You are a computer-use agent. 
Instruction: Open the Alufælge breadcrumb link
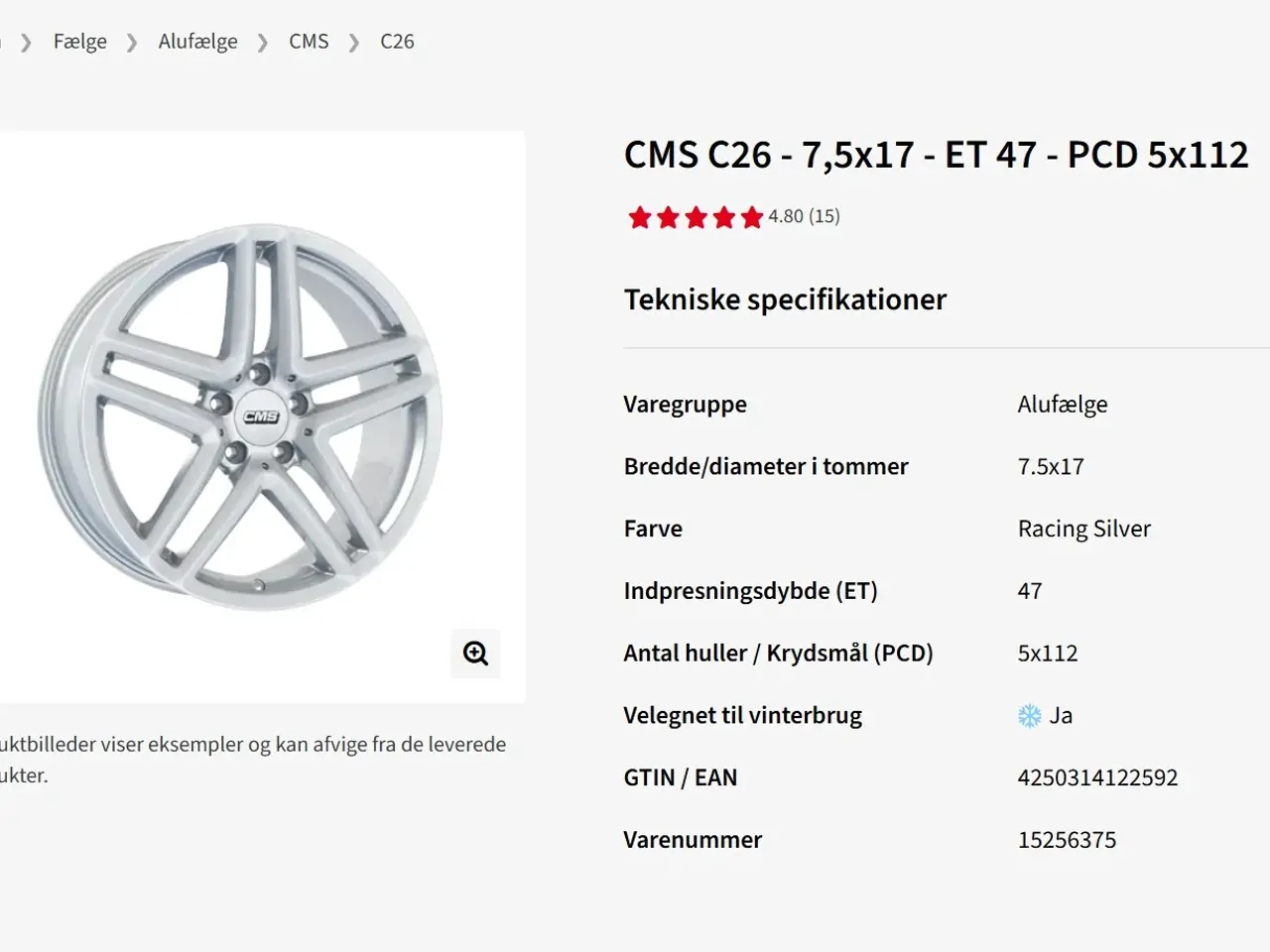pyautogui.click(x=198, y=42)
